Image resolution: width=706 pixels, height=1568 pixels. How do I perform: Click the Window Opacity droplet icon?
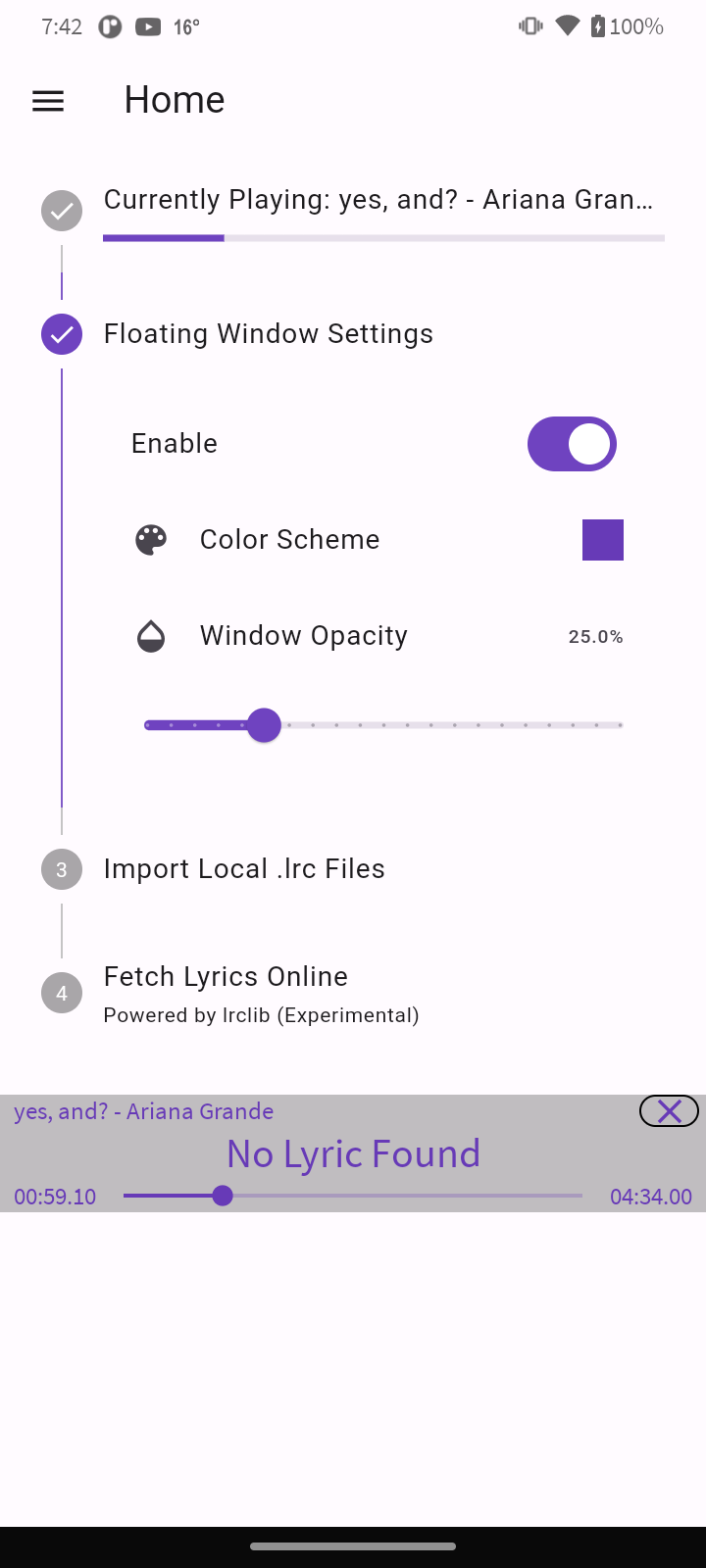(151, 636)
